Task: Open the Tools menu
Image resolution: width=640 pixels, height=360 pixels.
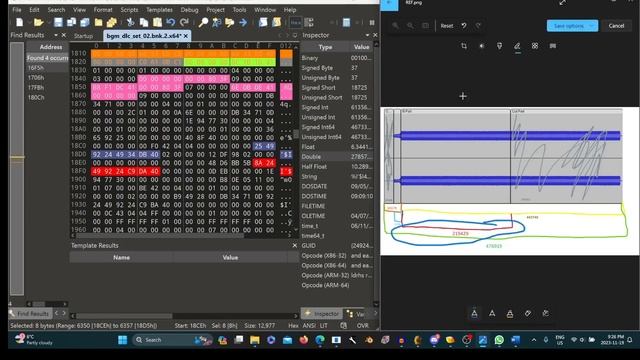Action: (239, 9)
